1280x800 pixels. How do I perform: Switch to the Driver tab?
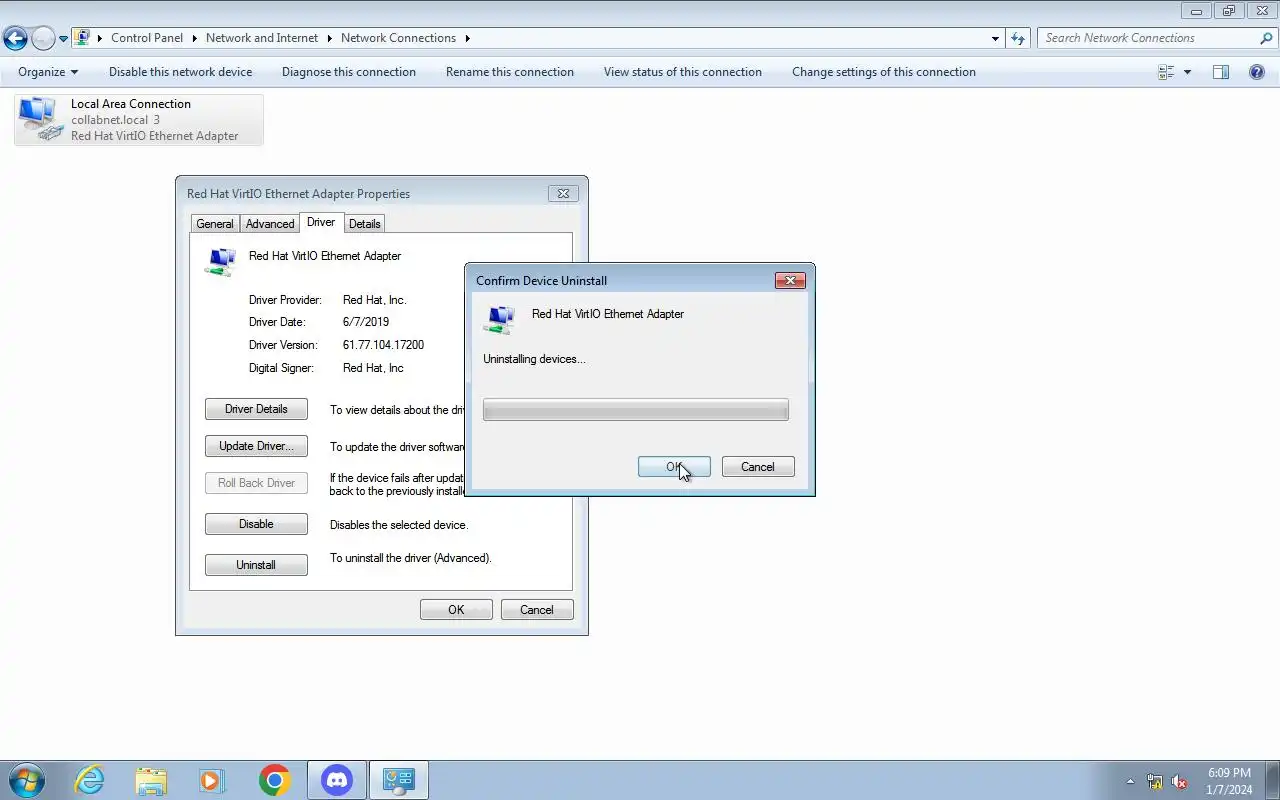point(321,222)
